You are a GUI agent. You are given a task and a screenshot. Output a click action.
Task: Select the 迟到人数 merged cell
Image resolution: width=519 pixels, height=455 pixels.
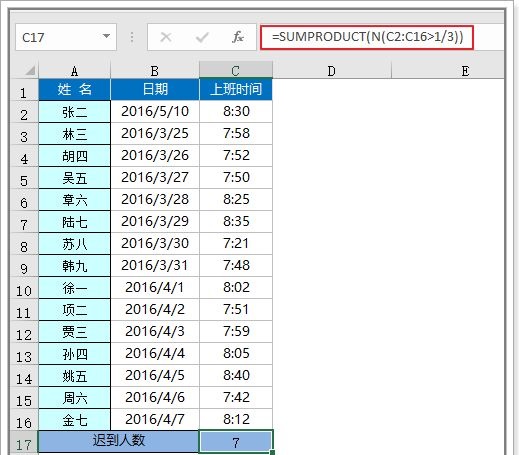118,441
